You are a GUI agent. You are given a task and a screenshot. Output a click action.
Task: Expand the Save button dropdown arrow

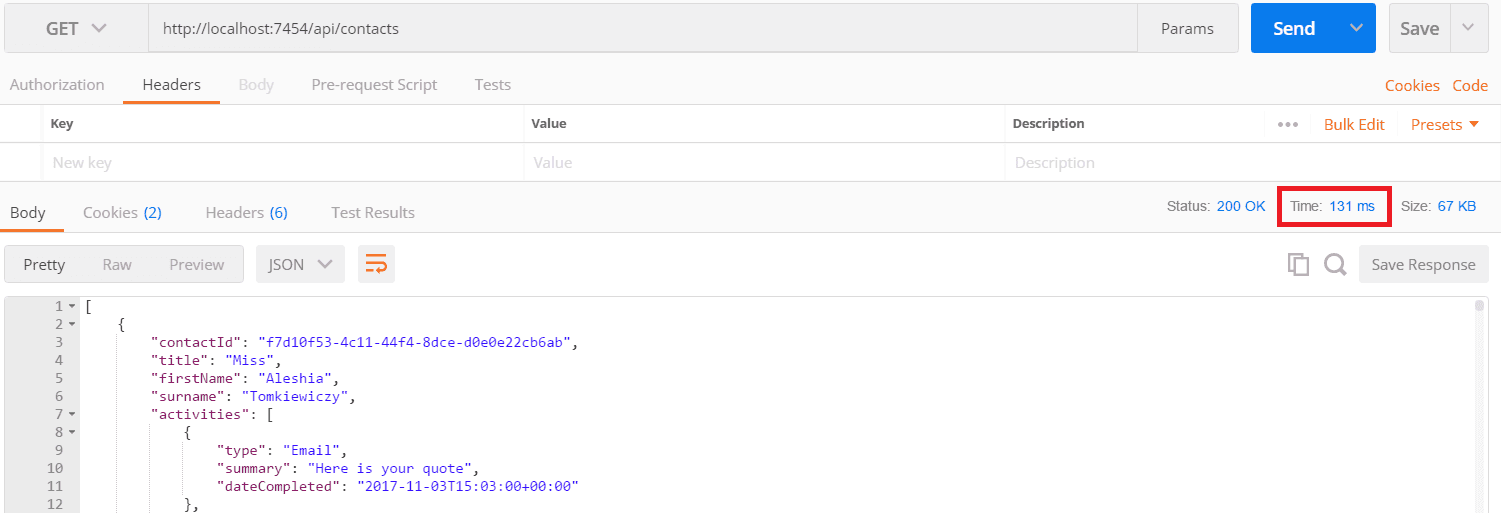click(1468, 29)
